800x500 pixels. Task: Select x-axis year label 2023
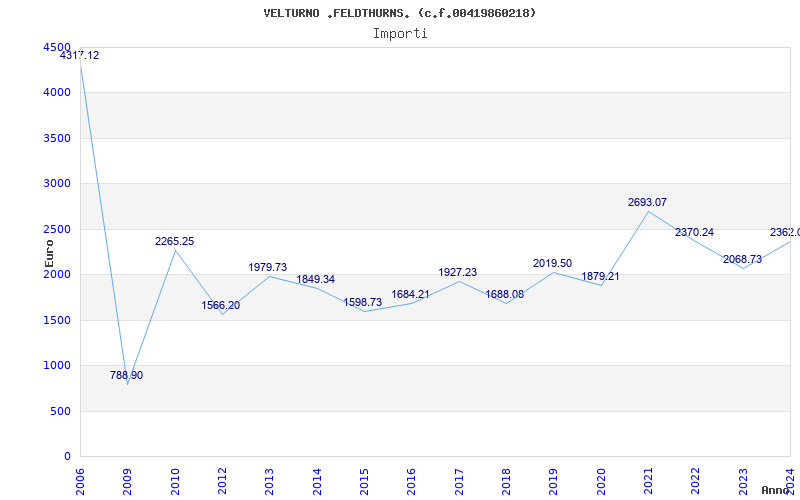(743, 481)
